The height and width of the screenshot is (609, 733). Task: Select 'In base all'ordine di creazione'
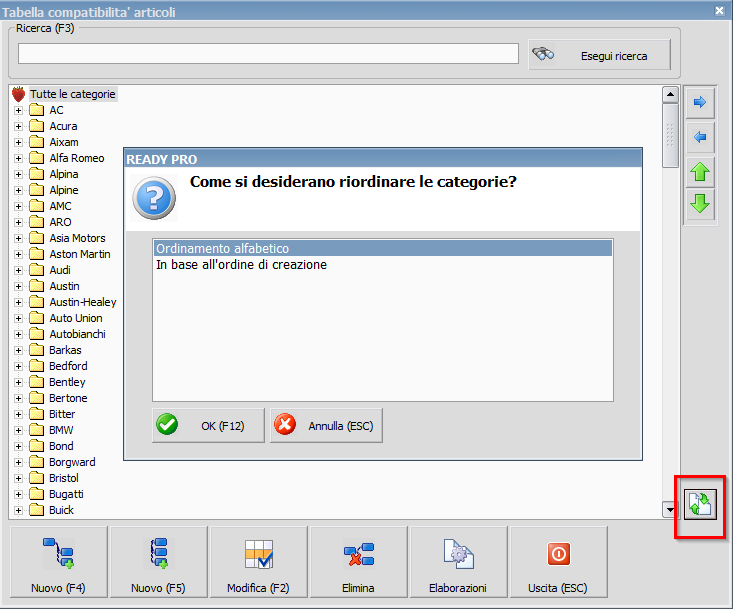pyautogui.click(x=382, y=265)
